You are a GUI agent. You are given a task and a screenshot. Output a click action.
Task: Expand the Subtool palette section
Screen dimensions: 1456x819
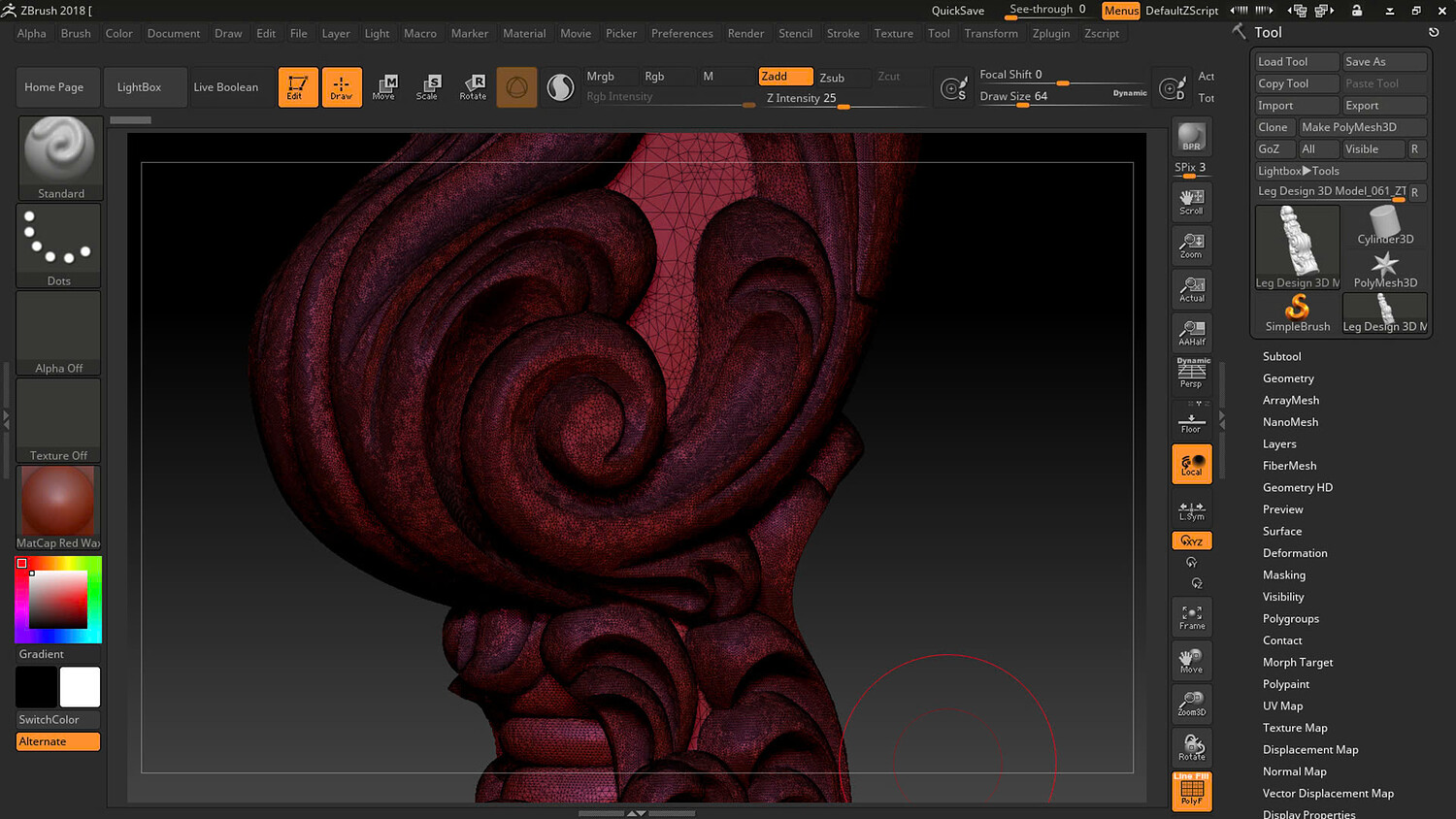1281,356
